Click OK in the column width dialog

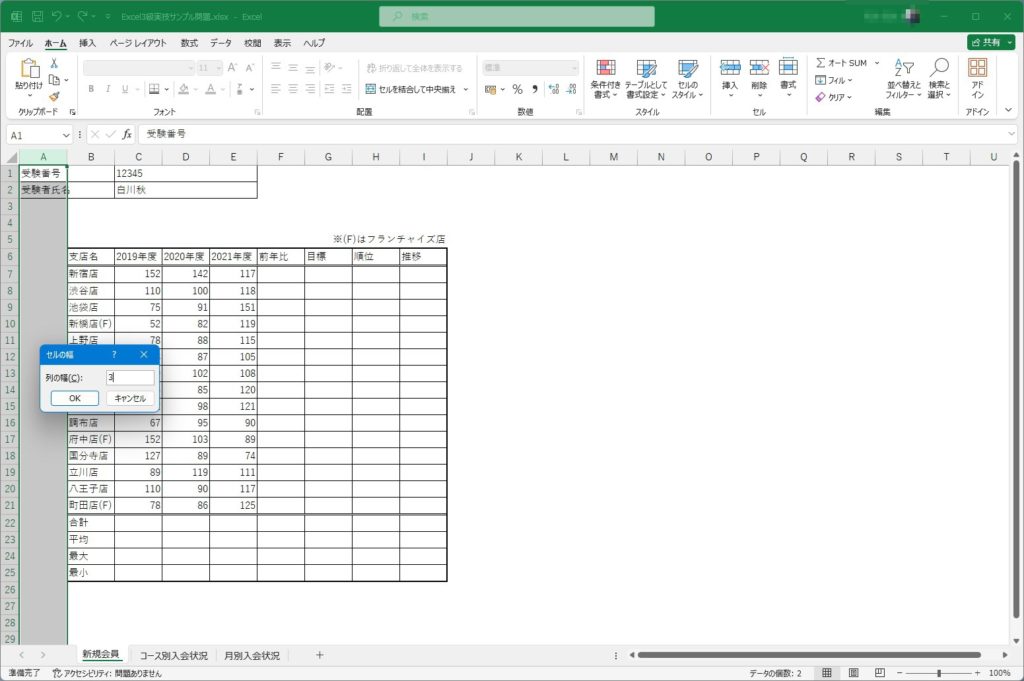coord(75,398)
